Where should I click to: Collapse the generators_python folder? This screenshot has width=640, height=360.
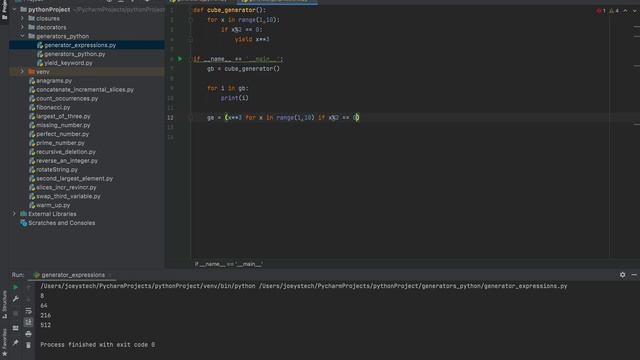tap(22, 36)
